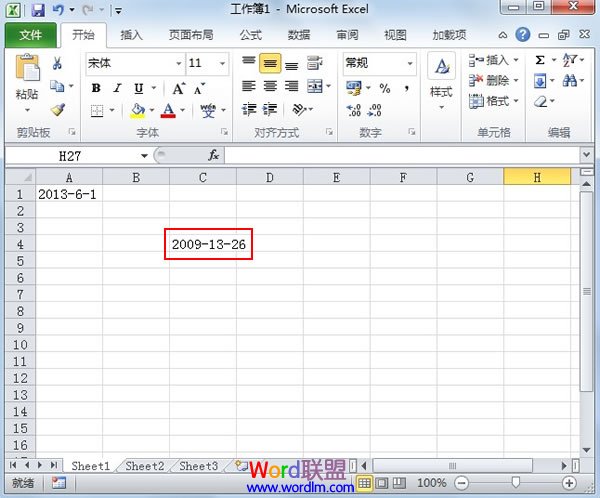
Task: Select the Format Painter brush
Action: tap(58, 110)
